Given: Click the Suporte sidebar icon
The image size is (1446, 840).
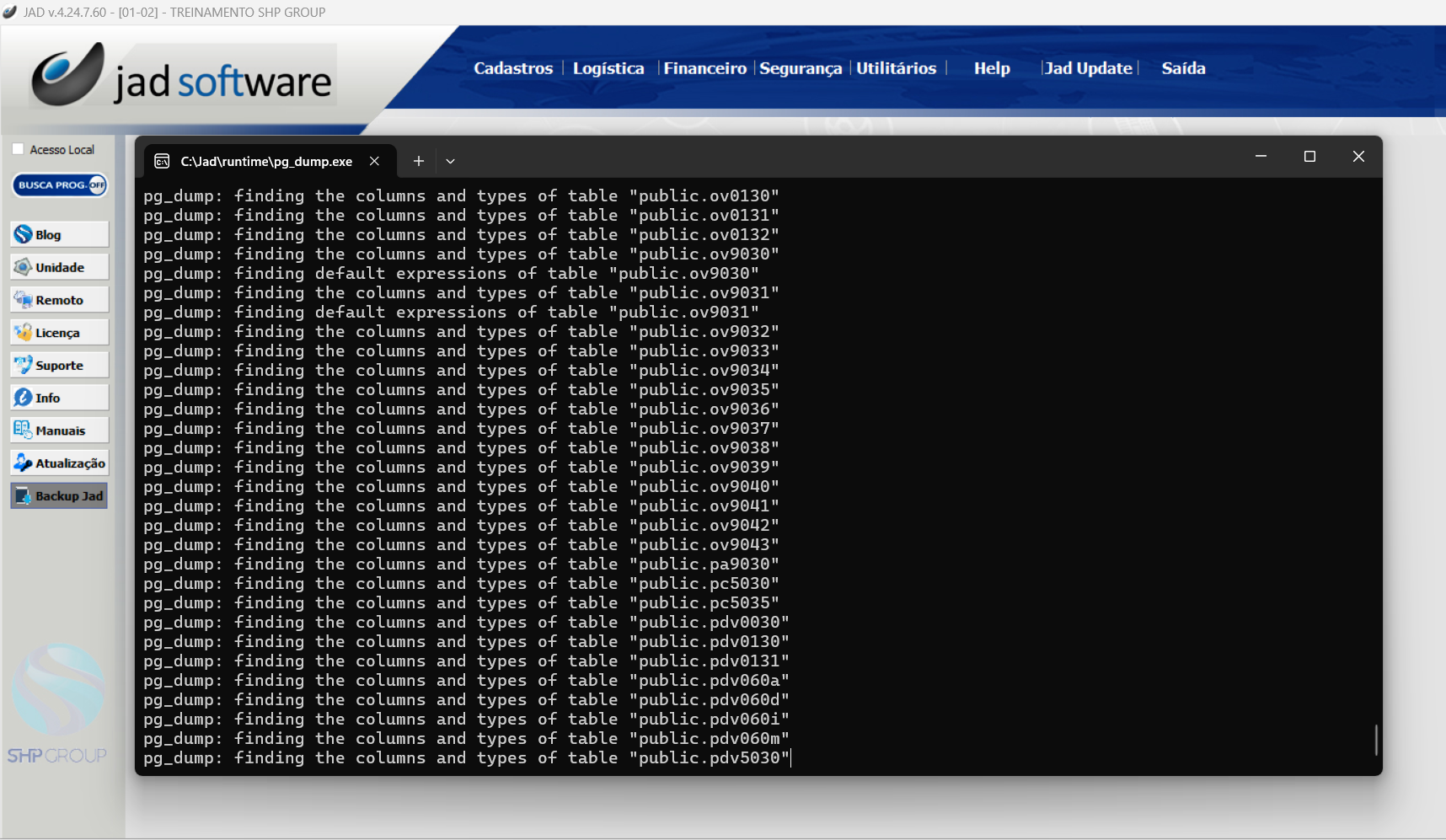Looking at the screenshot, I should point(24,365).
